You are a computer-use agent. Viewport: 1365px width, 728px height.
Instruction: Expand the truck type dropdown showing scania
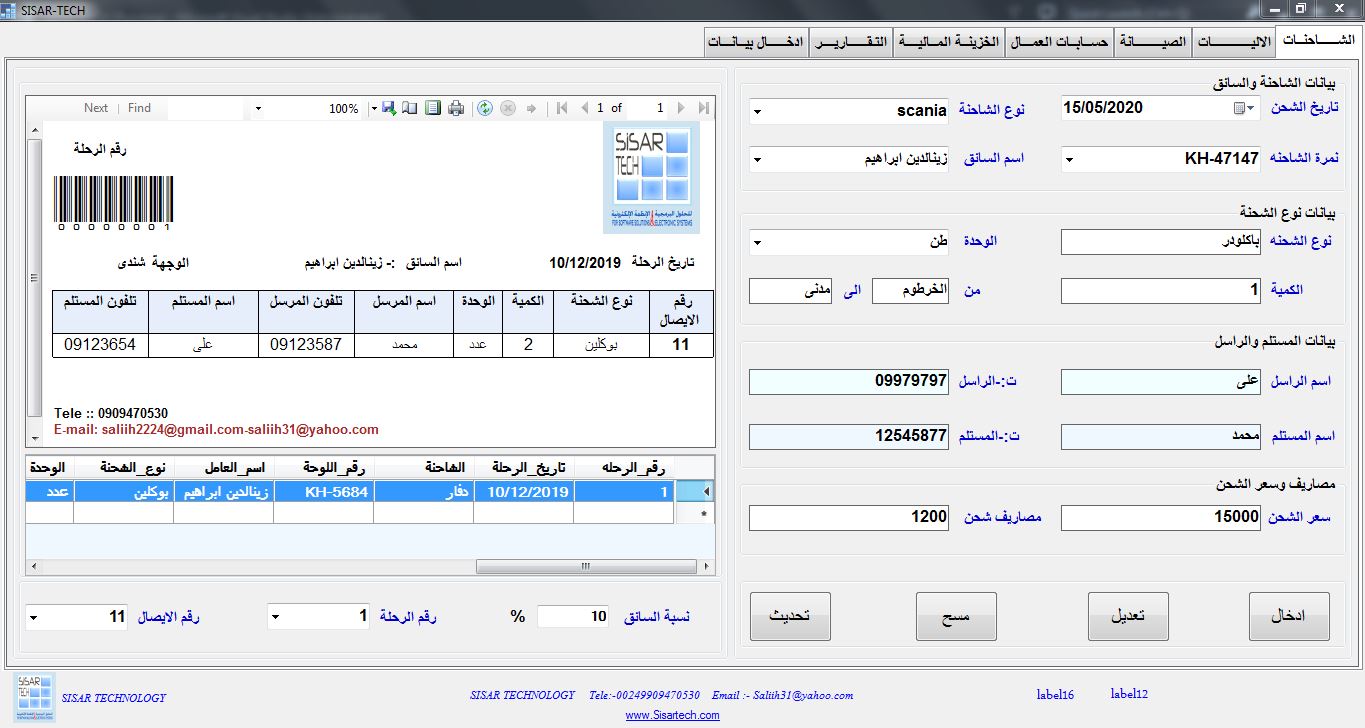point(757,111)
